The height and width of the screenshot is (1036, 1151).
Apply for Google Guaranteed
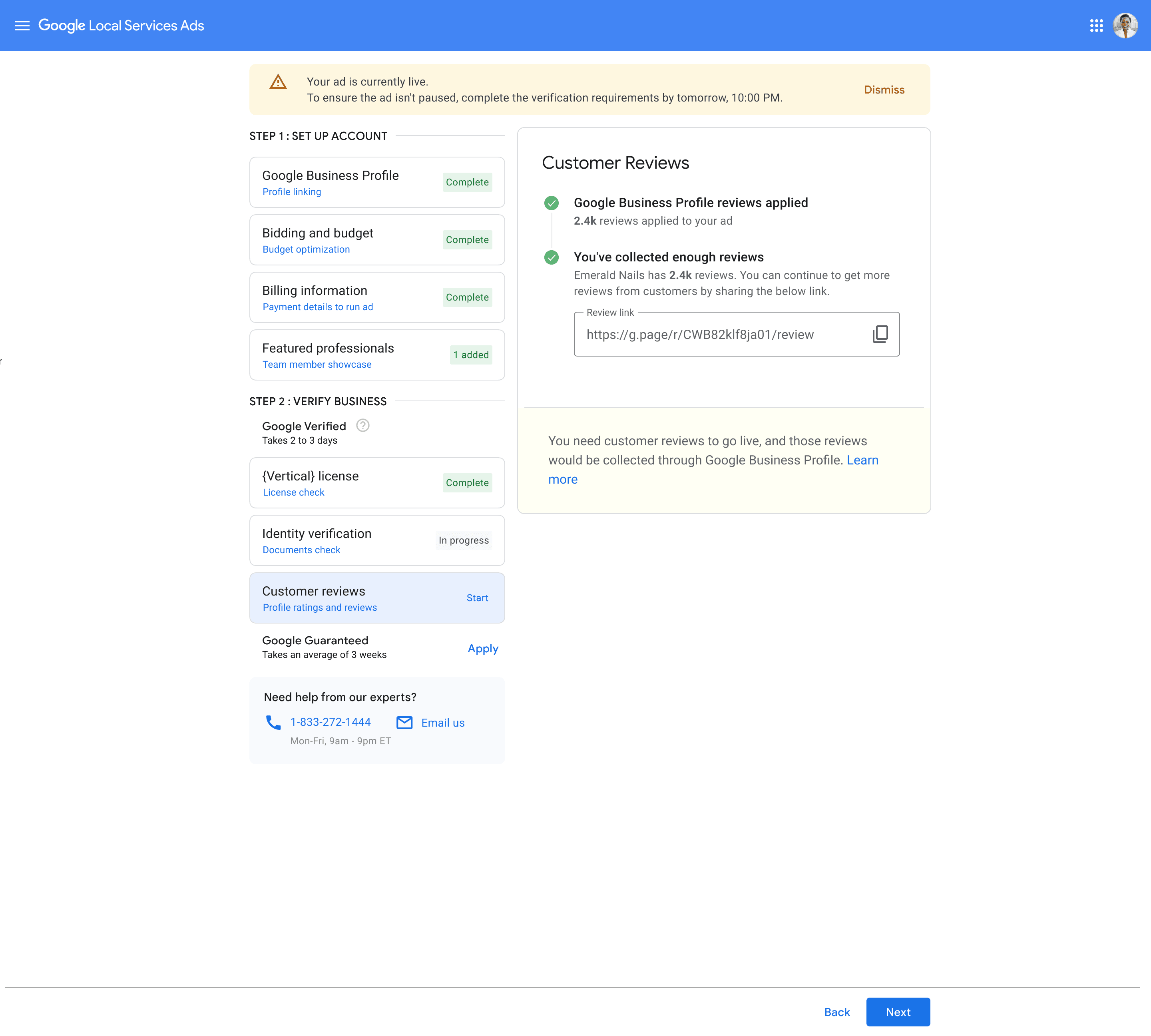click(483, 648)
